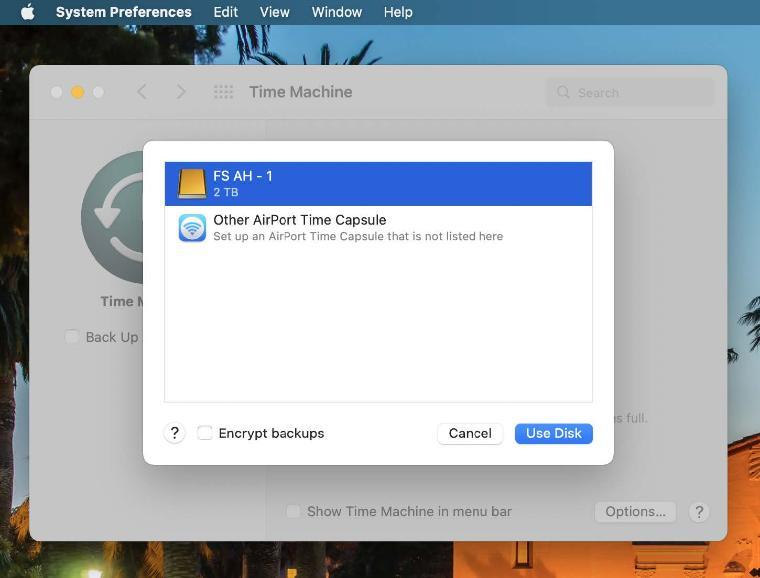The image size is (760, 578).
Task: Open the Options... button
Action: pos(635,511)
